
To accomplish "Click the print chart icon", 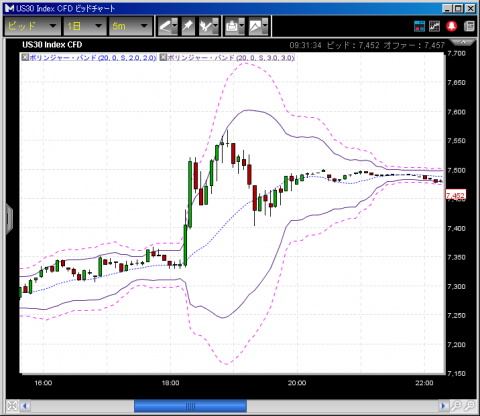I will tap(235, 26).
